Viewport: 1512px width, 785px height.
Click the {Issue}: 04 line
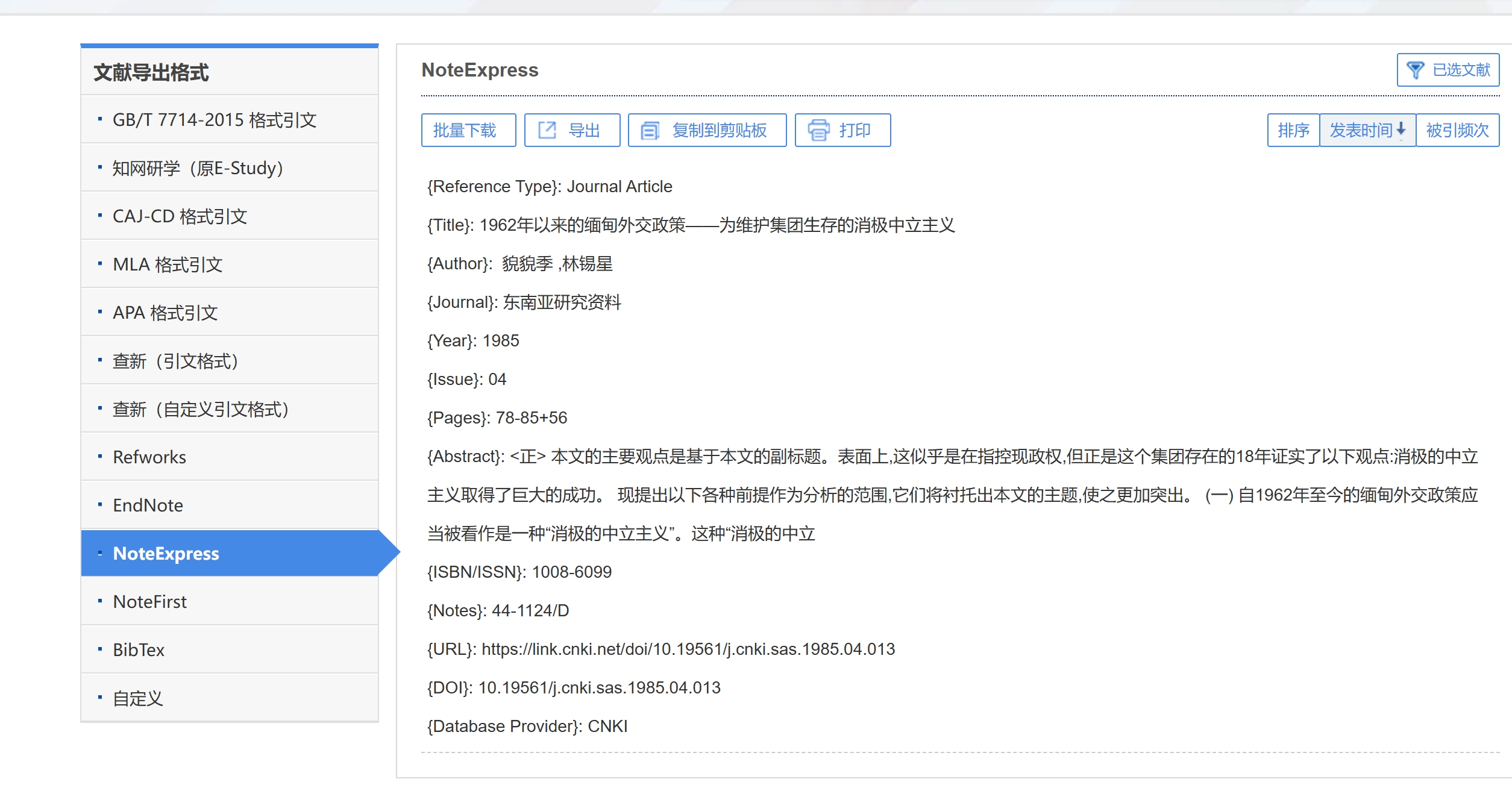click(466, 380)
